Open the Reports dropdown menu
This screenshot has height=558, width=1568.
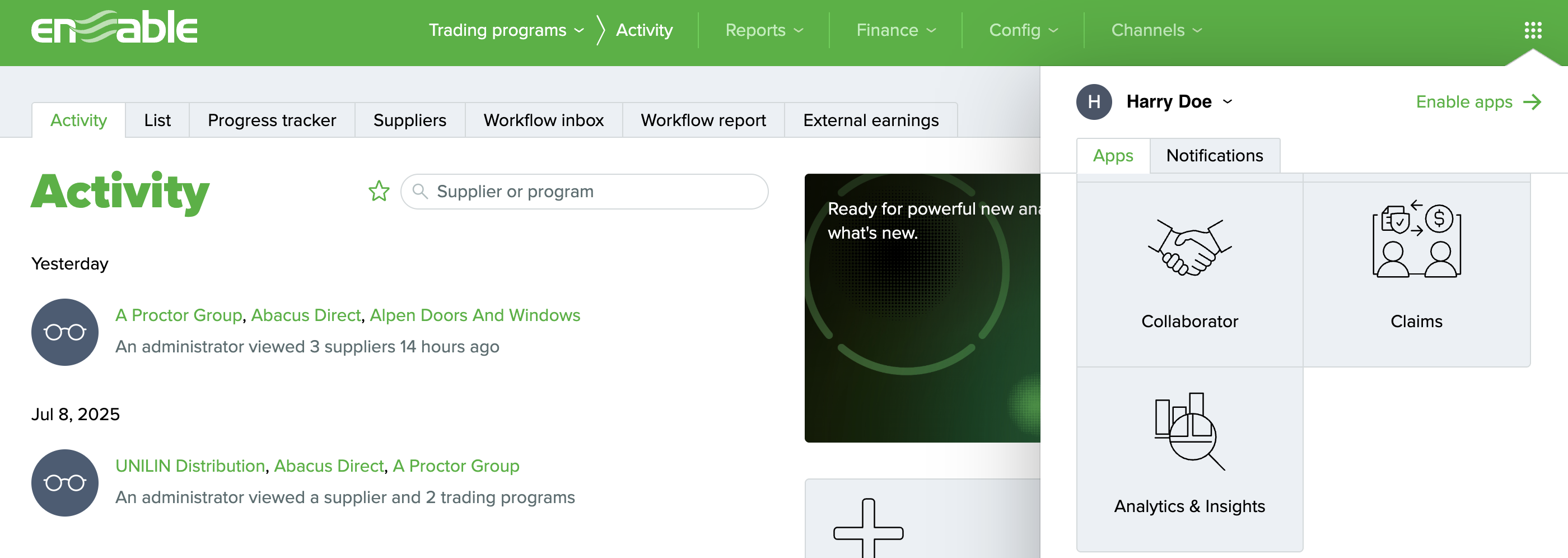click(763, 30)
